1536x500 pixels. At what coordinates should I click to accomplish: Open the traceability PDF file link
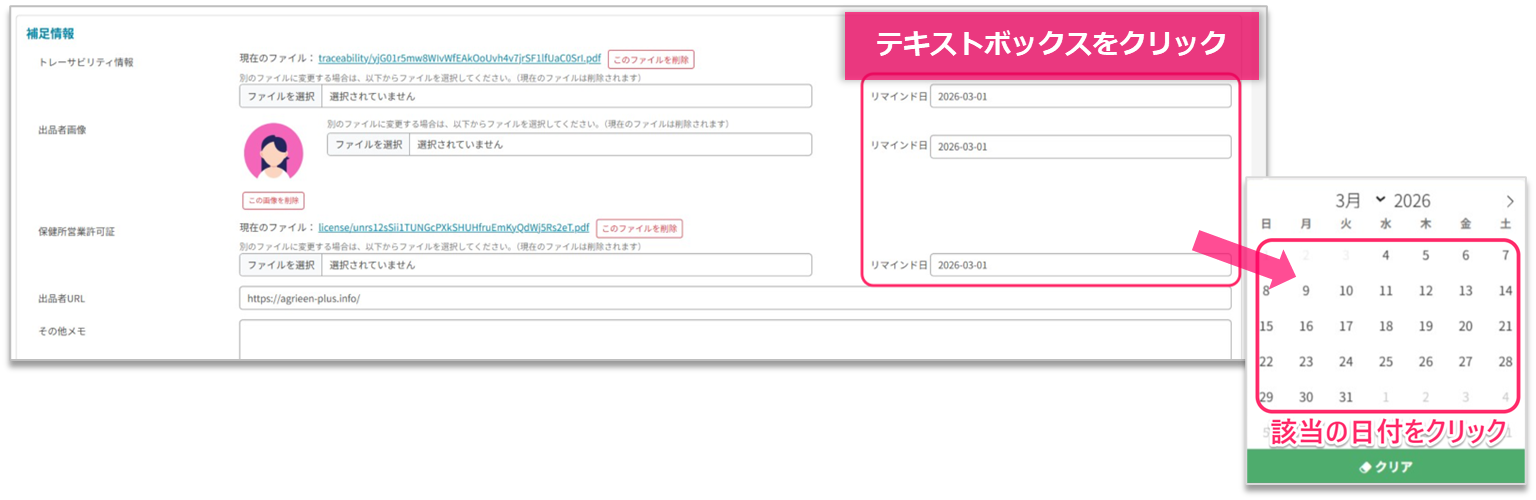tap(459, 59)
